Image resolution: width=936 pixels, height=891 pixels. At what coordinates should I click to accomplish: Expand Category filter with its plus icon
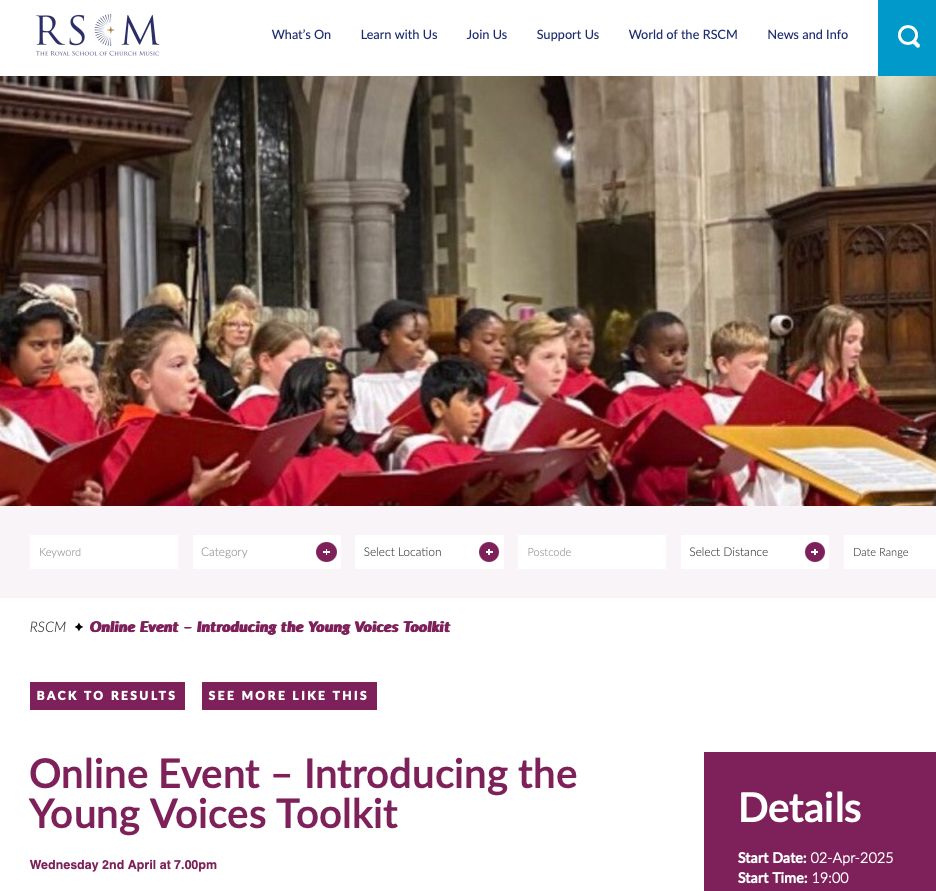(326, 552)
